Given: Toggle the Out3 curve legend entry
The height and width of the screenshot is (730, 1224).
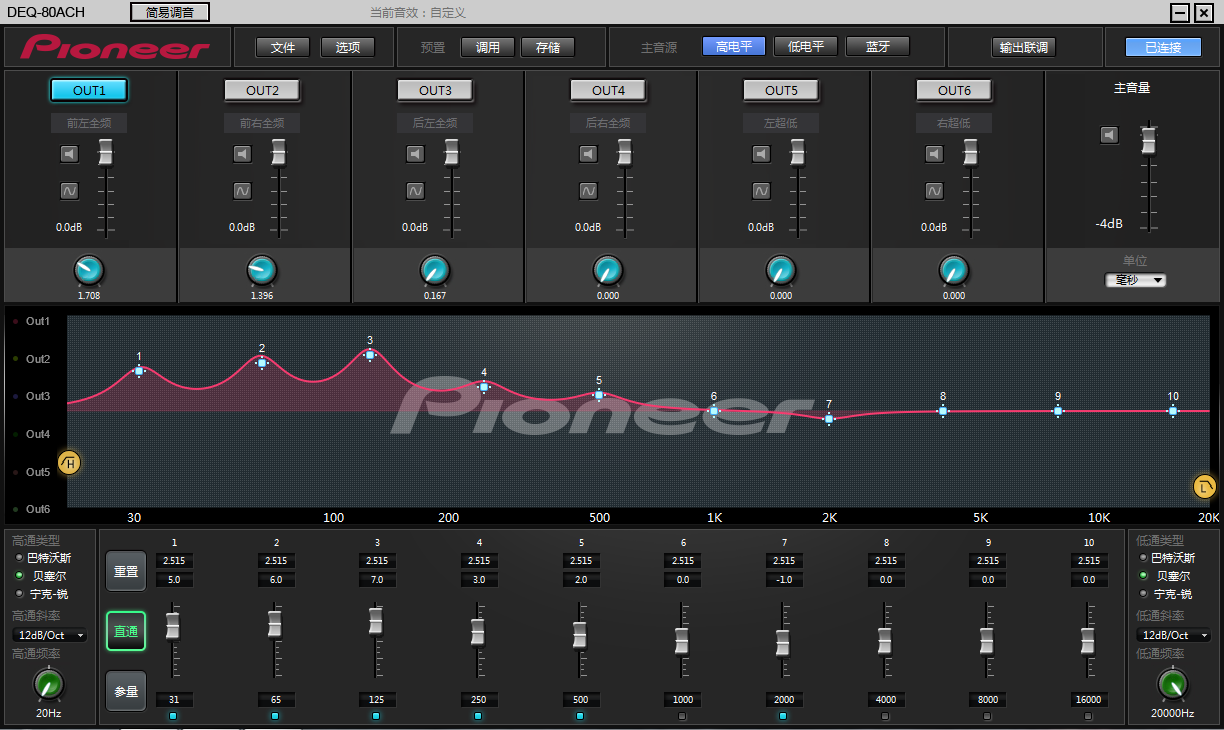Looking at the screenshot, I should click(32, 396).
